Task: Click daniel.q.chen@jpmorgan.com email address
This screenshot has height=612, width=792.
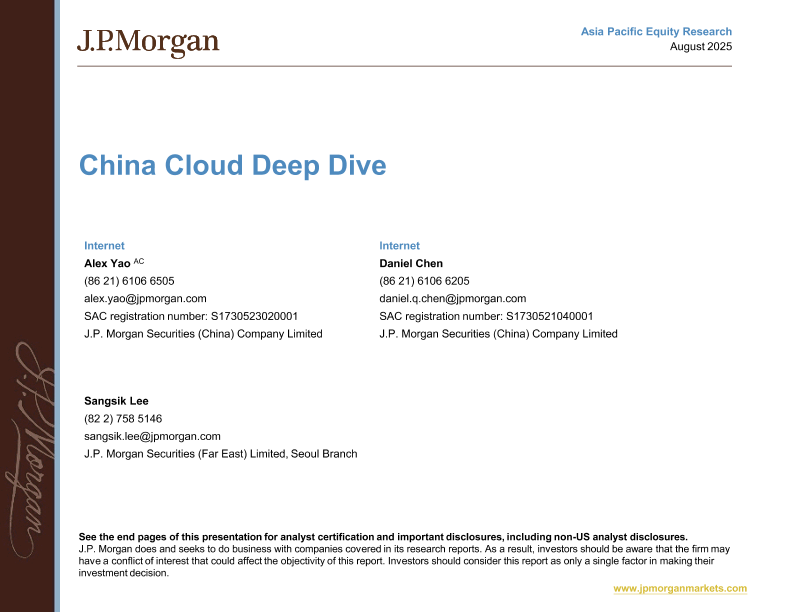Action: (452, 298)
